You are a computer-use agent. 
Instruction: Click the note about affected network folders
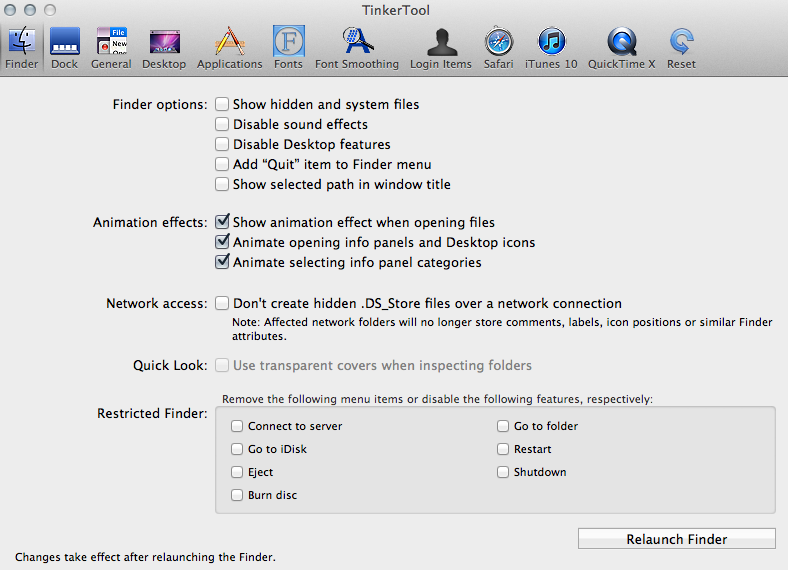[x=502, y=329]
